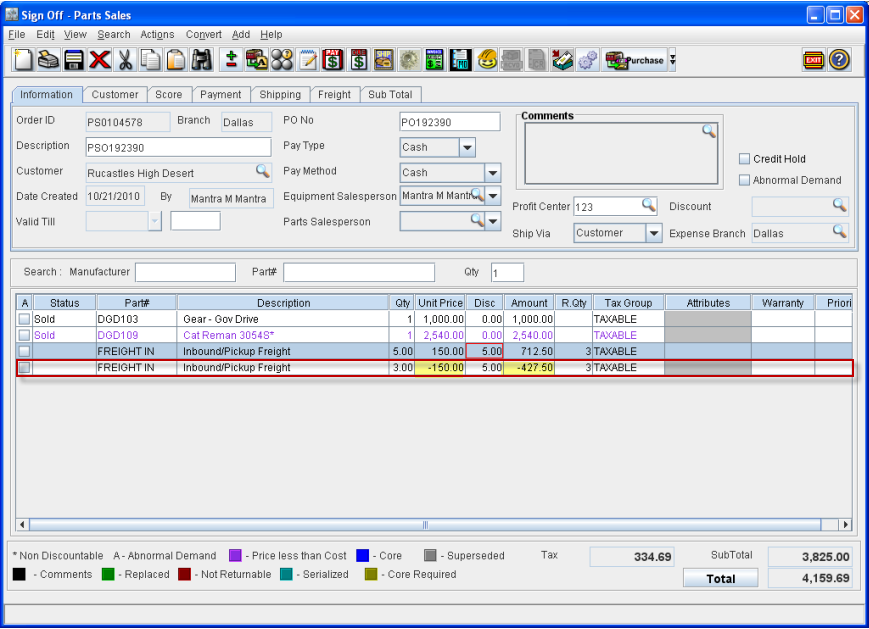Check the box for DGD103 row
Image resolution: width=869 pixels, height=629 pixels.
(x=24, y=319)
